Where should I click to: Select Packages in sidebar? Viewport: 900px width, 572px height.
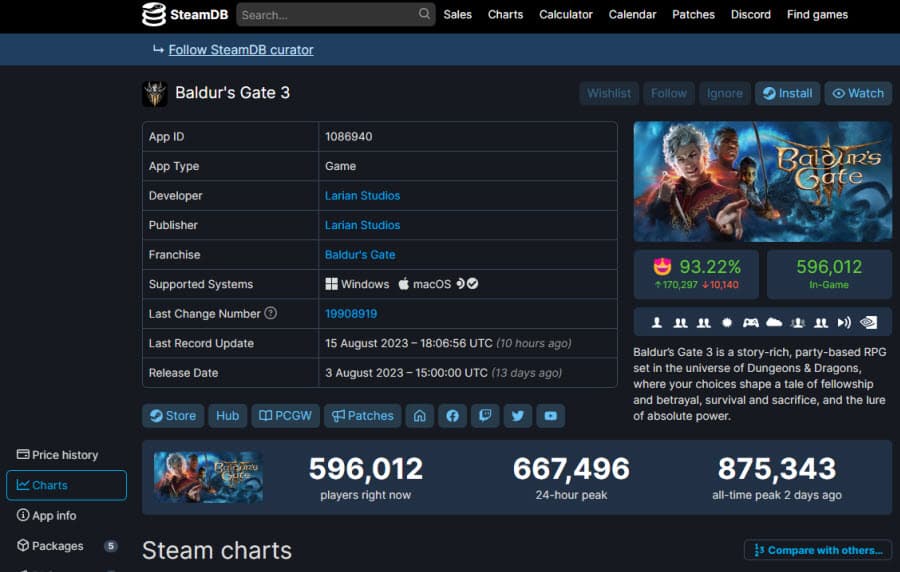(51, 546)
